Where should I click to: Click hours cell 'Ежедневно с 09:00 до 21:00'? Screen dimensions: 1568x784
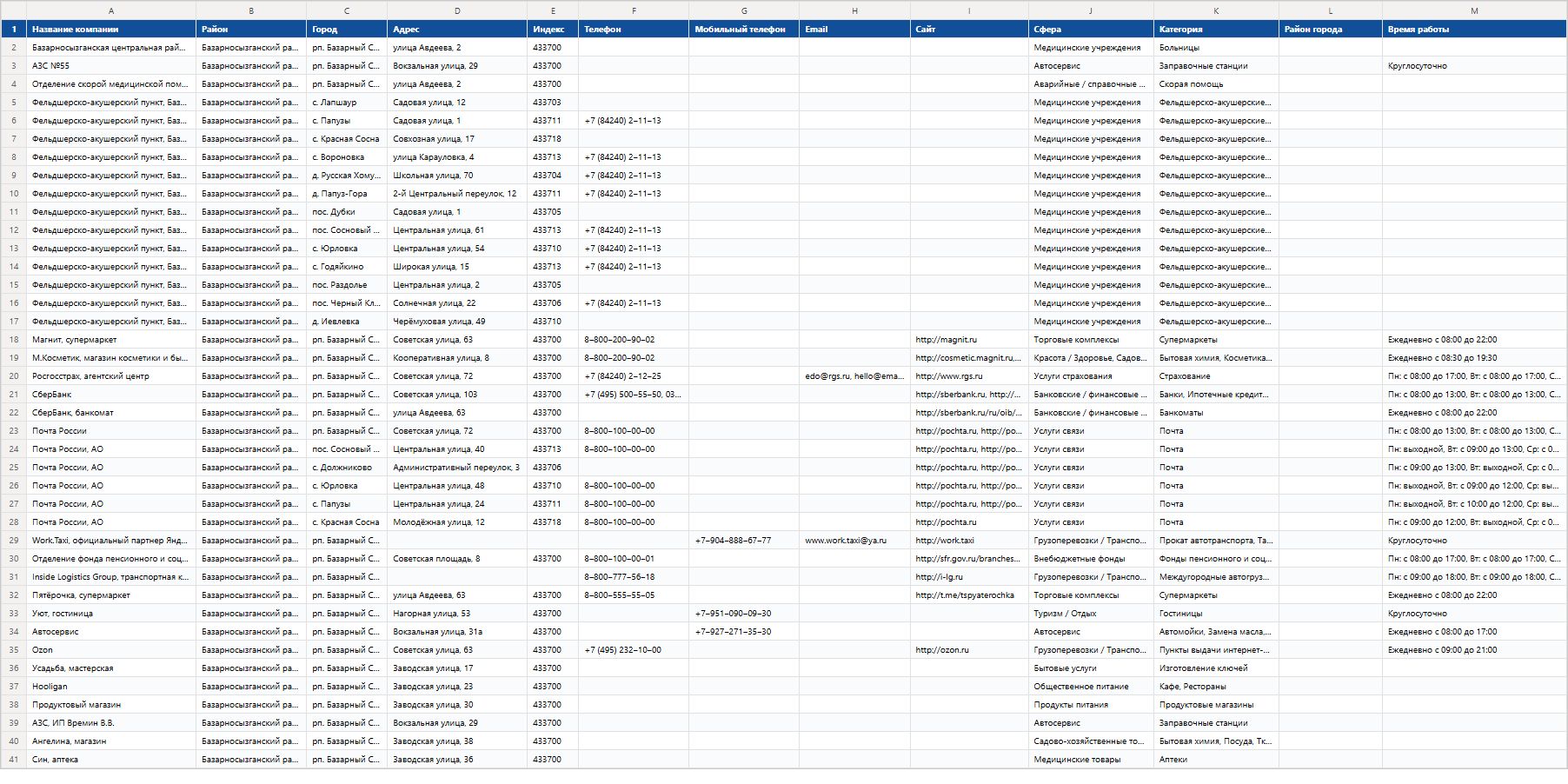(1474, 650)
